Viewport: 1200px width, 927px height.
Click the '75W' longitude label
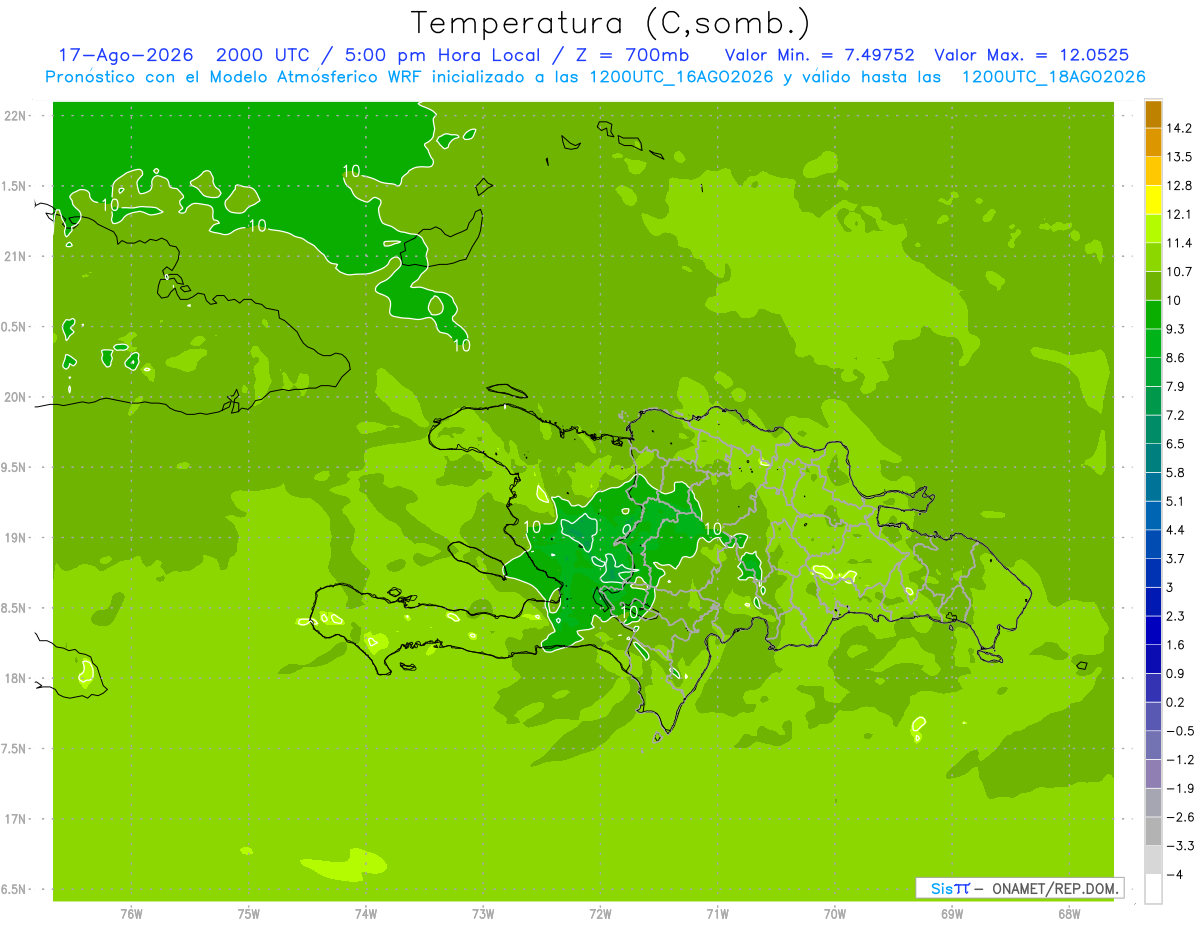(x=249, y=914)
